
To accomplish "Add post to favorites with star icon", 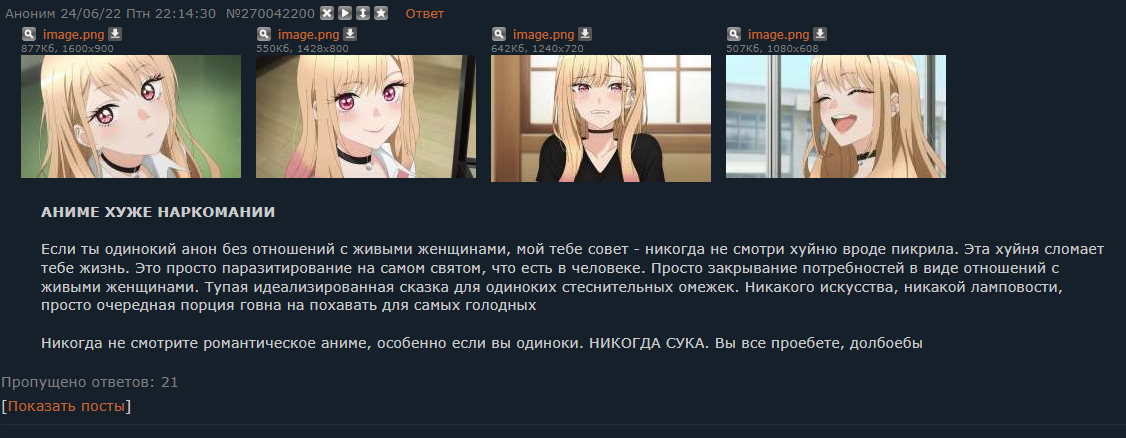I will pyautogui.click(x=381, y=13).
